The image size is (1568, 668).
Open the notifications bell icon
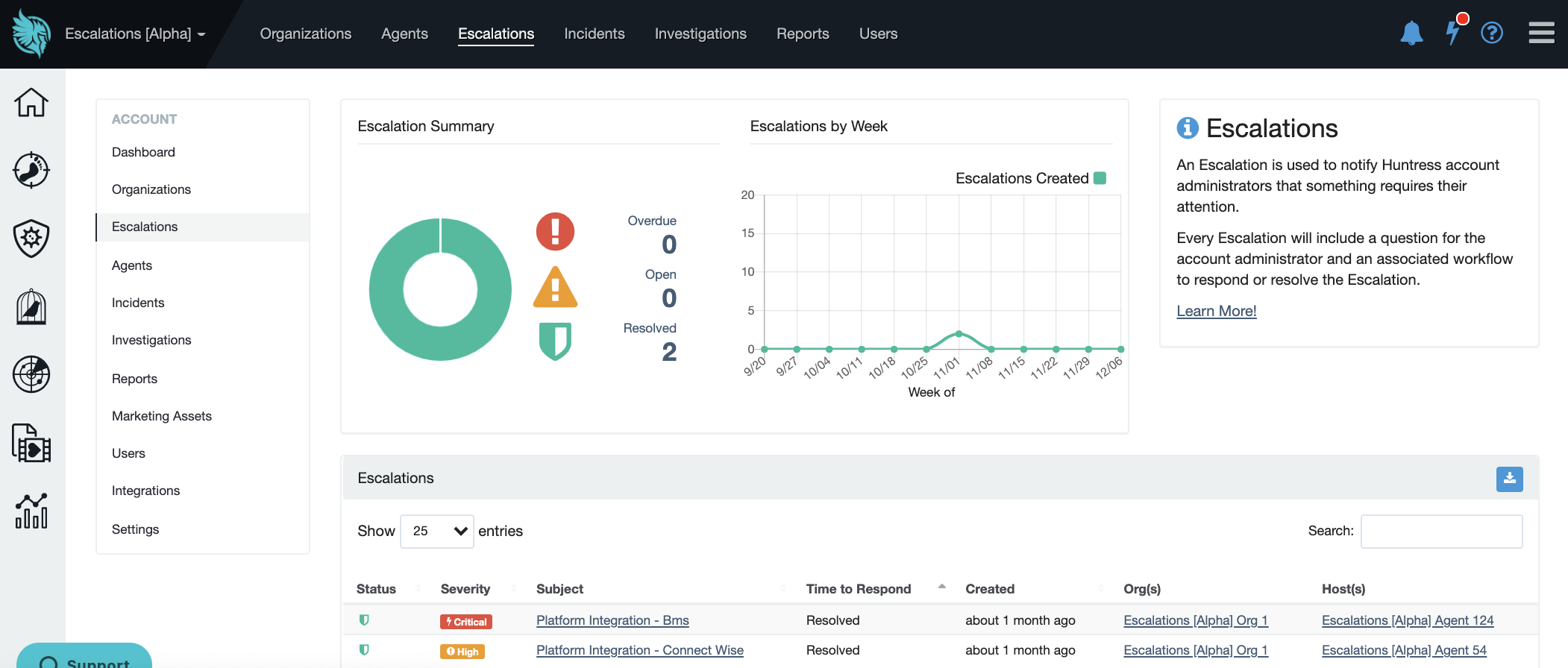pyautogui.click(x=1411, y=33)
